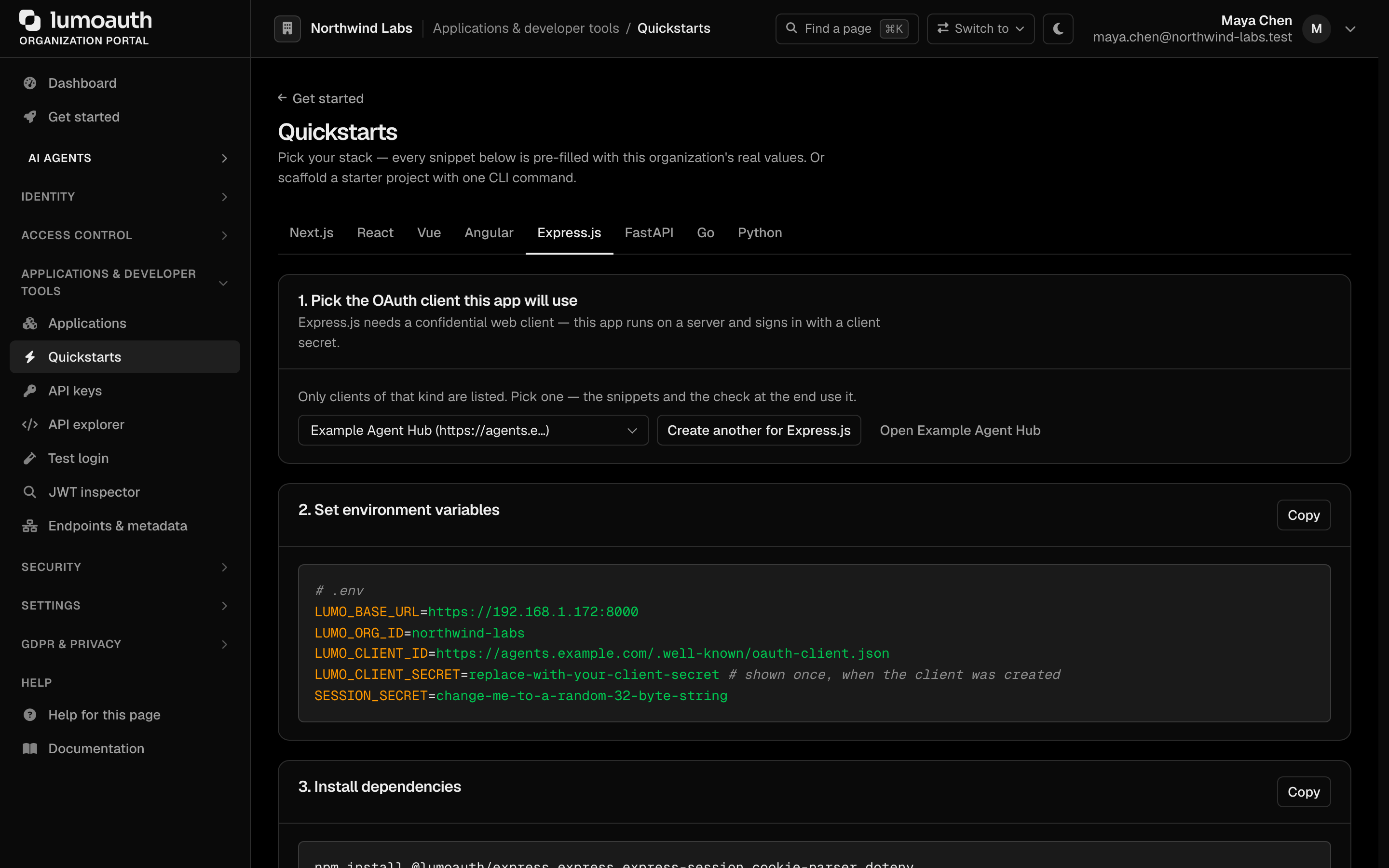Click the back arrow beside Get started
1389x868 pixels.
(x=282, y=98)
